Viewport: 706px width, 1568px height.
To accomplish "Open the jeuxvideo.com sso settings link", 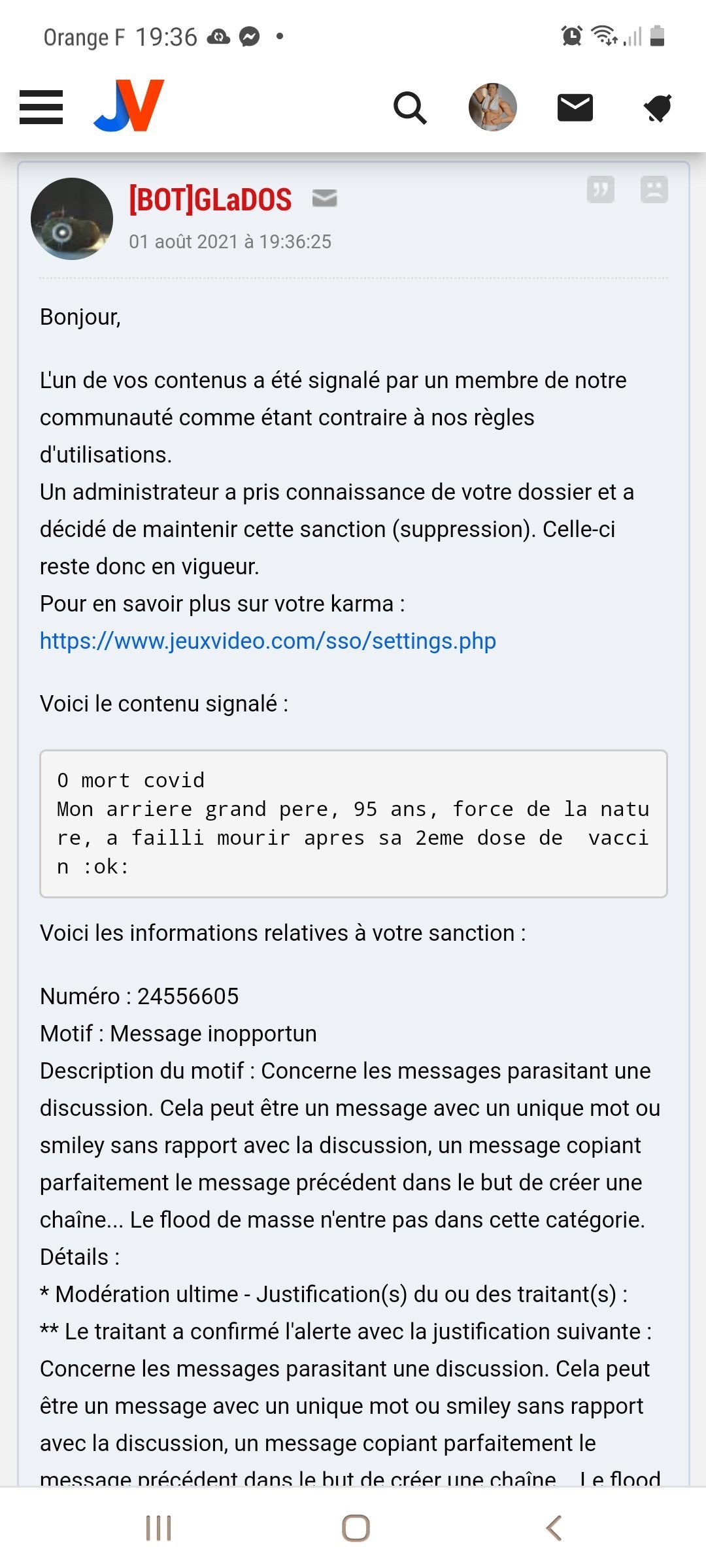I will (268, 641).
